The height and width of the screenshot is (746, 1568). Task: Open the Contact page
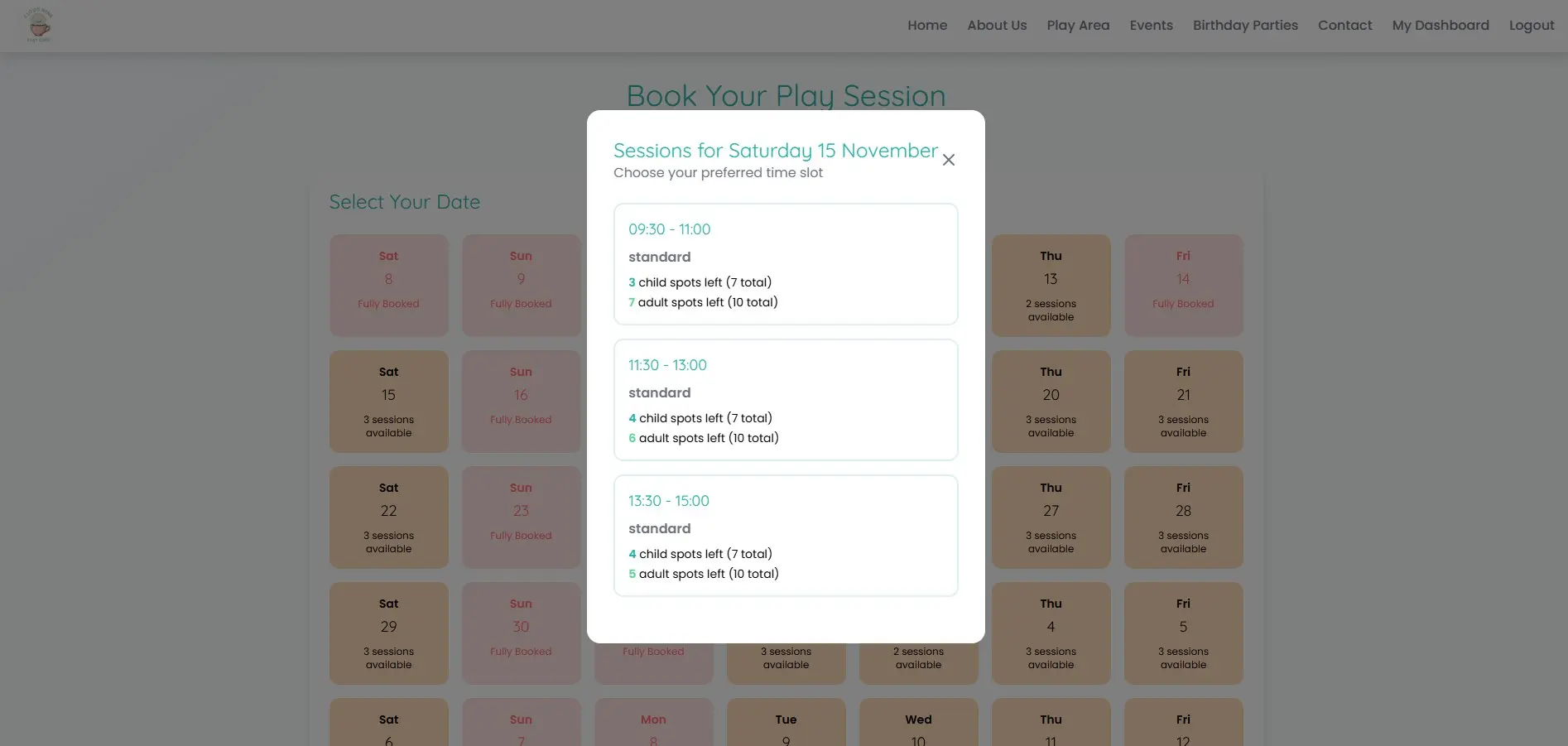coord(1344,25)
